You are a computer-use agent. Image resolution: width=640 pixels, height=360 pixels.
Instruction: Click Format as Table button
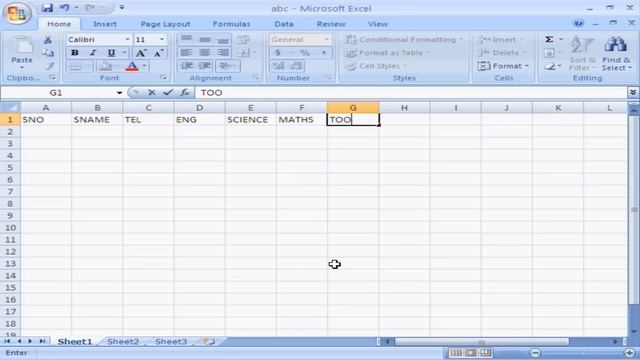pyautogui.click(x=388, y=53)
